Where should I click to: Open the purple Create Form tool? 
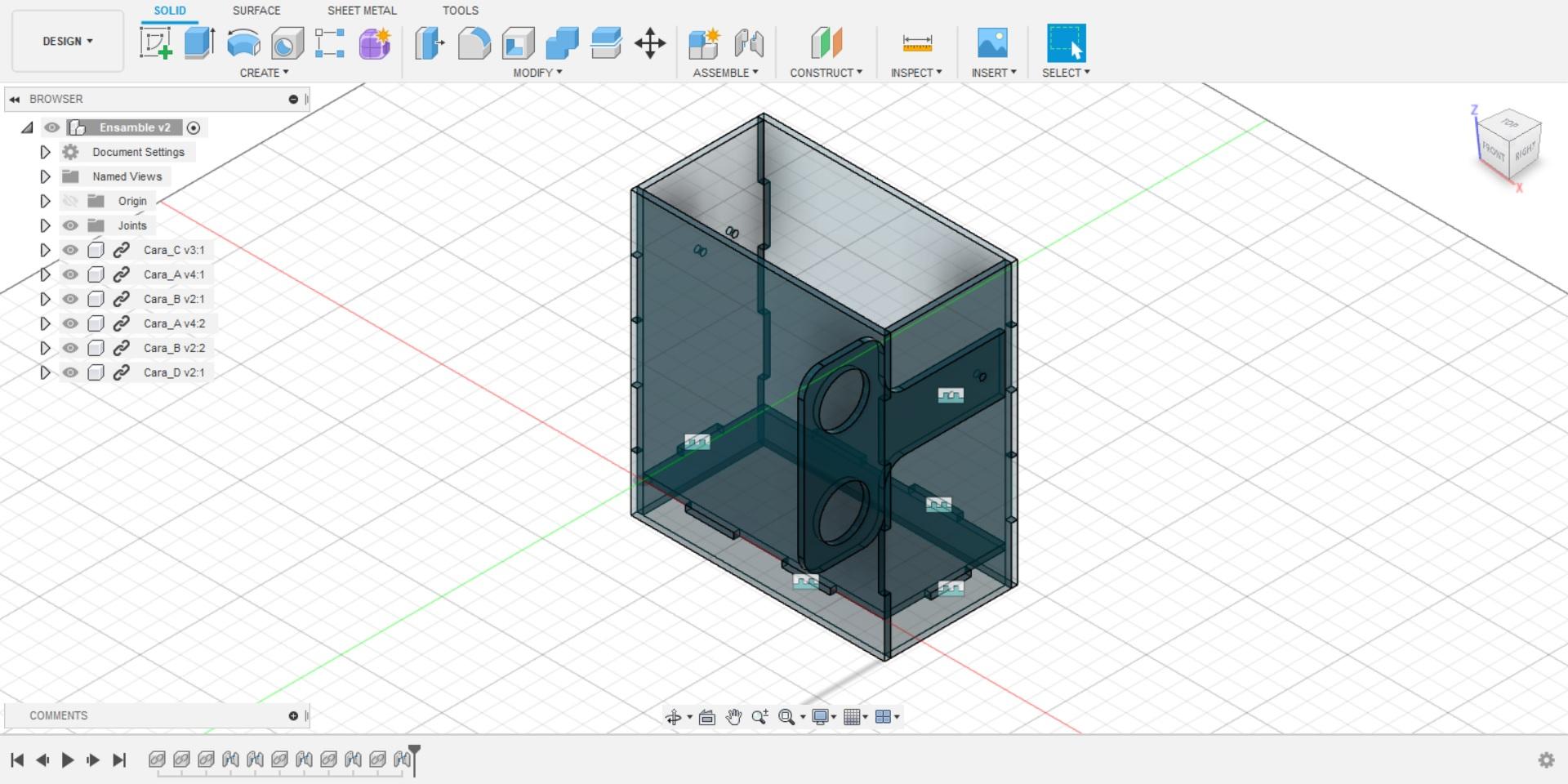375,42
